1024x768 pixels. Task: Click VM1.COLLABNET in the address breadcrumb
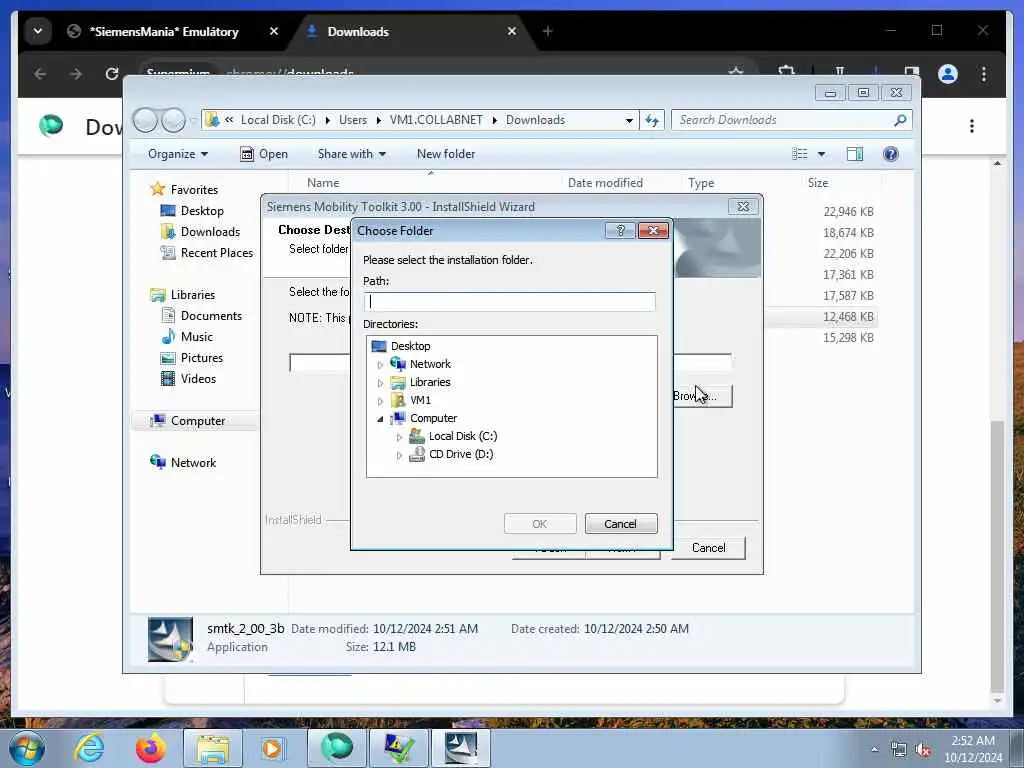tap(436, 120)
